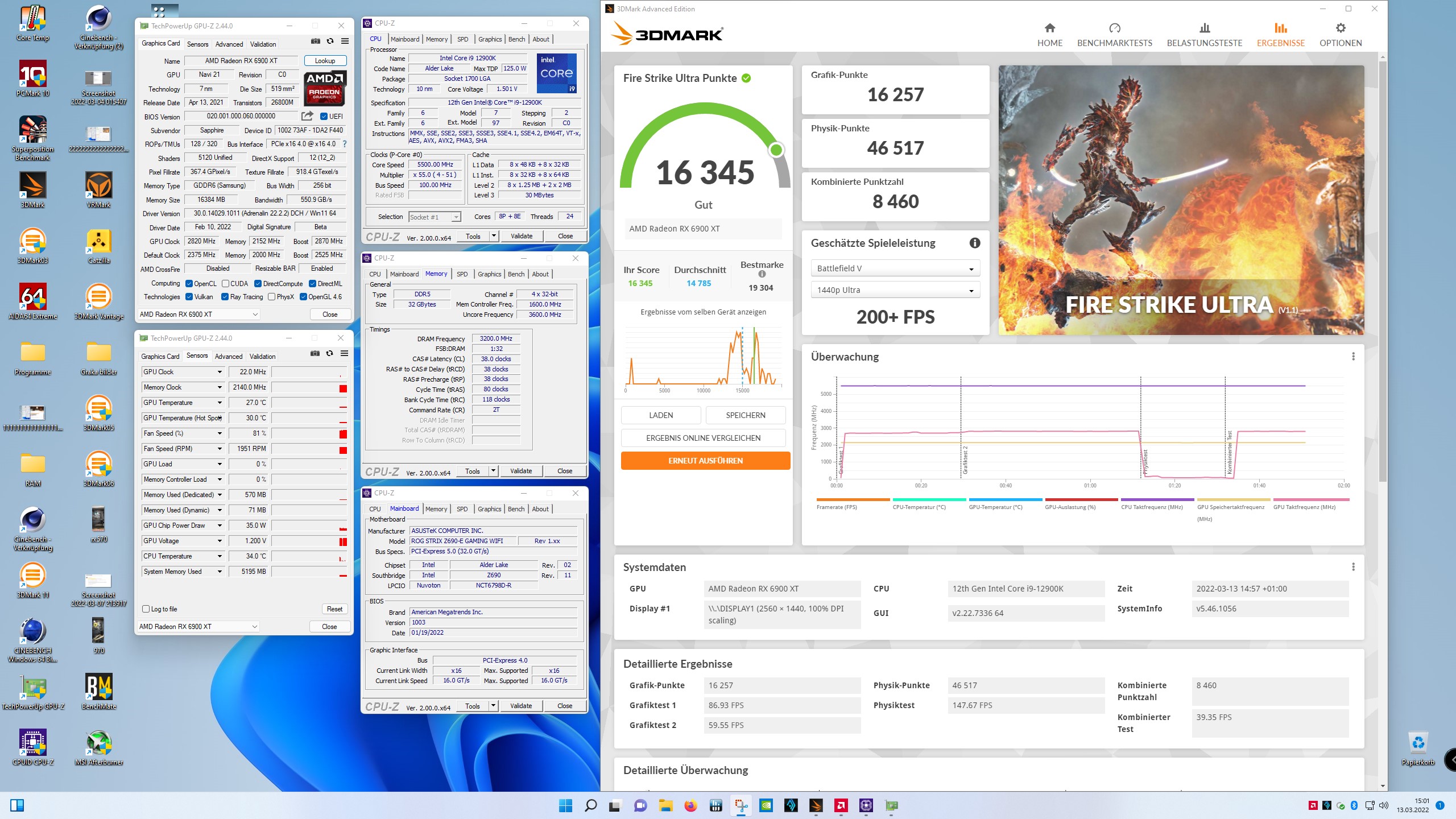This screenshot has width=1456, height=819.
Task: Open GPU selector dropdown in top GPU-Z window
Action: pyautogui.click(x=198, y=315)
